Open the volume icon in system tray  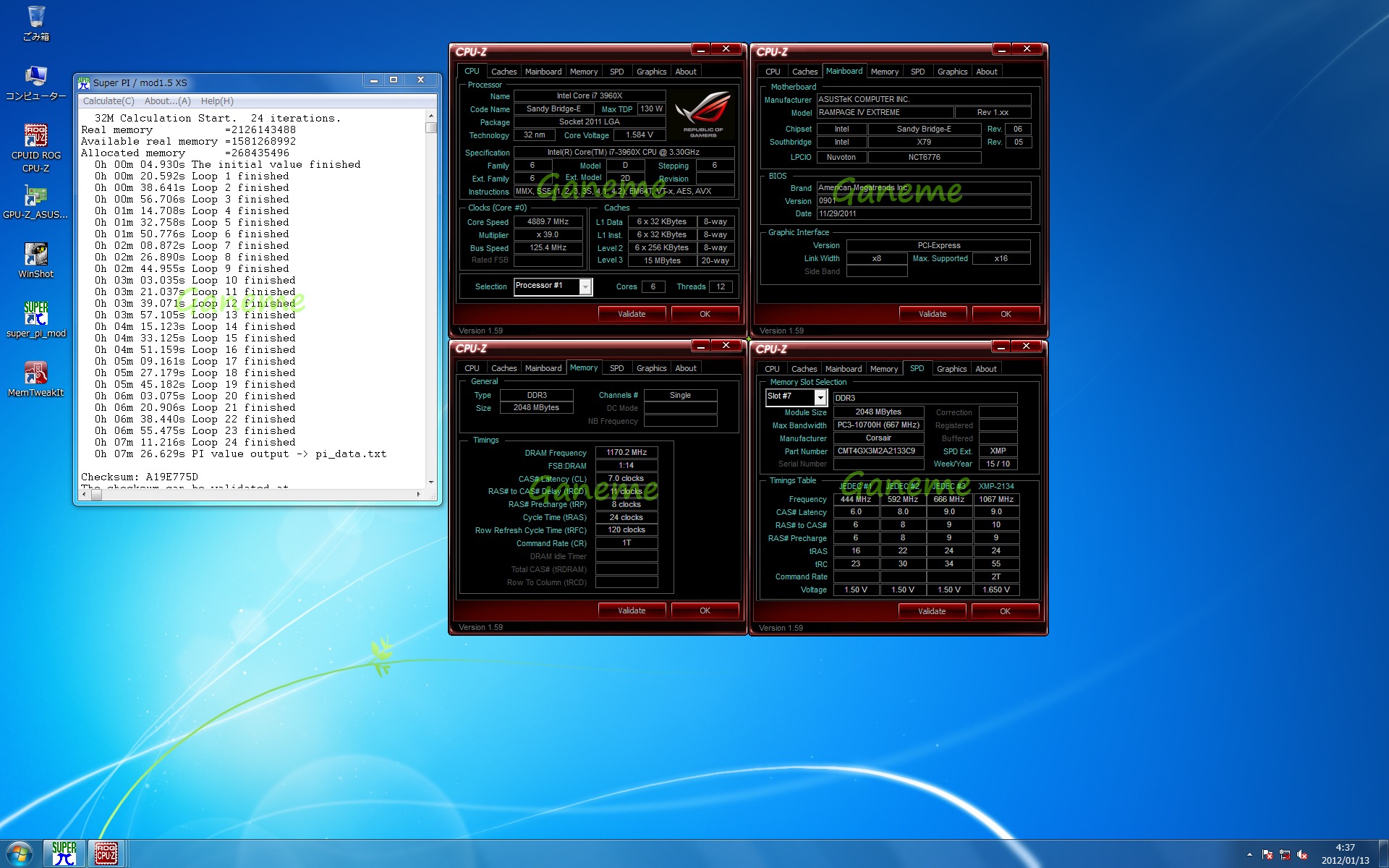pyautogui.click(x=1302, y=854)
